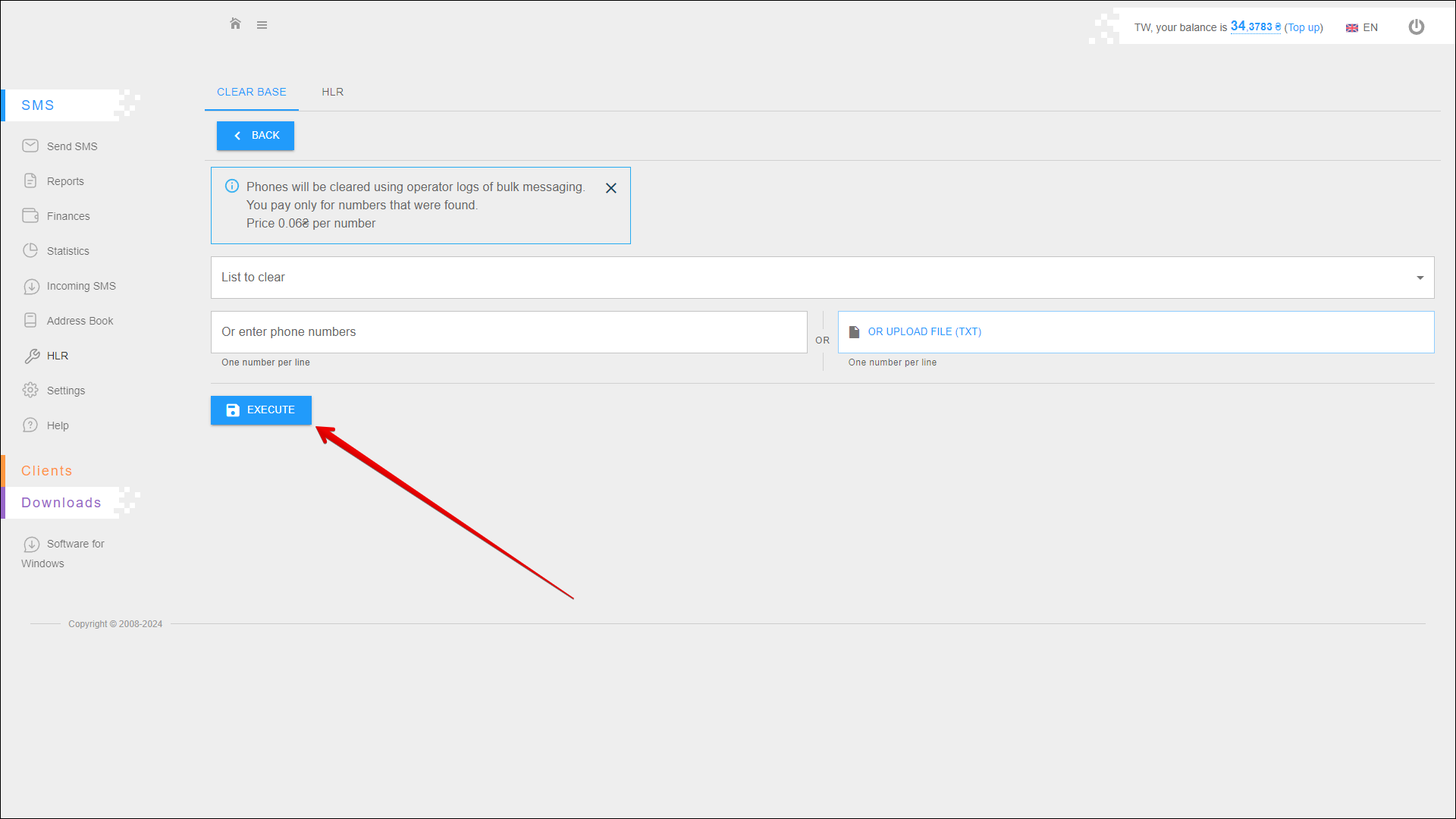
Task: Switch to the HLR tab
Action: coord(332,92)
